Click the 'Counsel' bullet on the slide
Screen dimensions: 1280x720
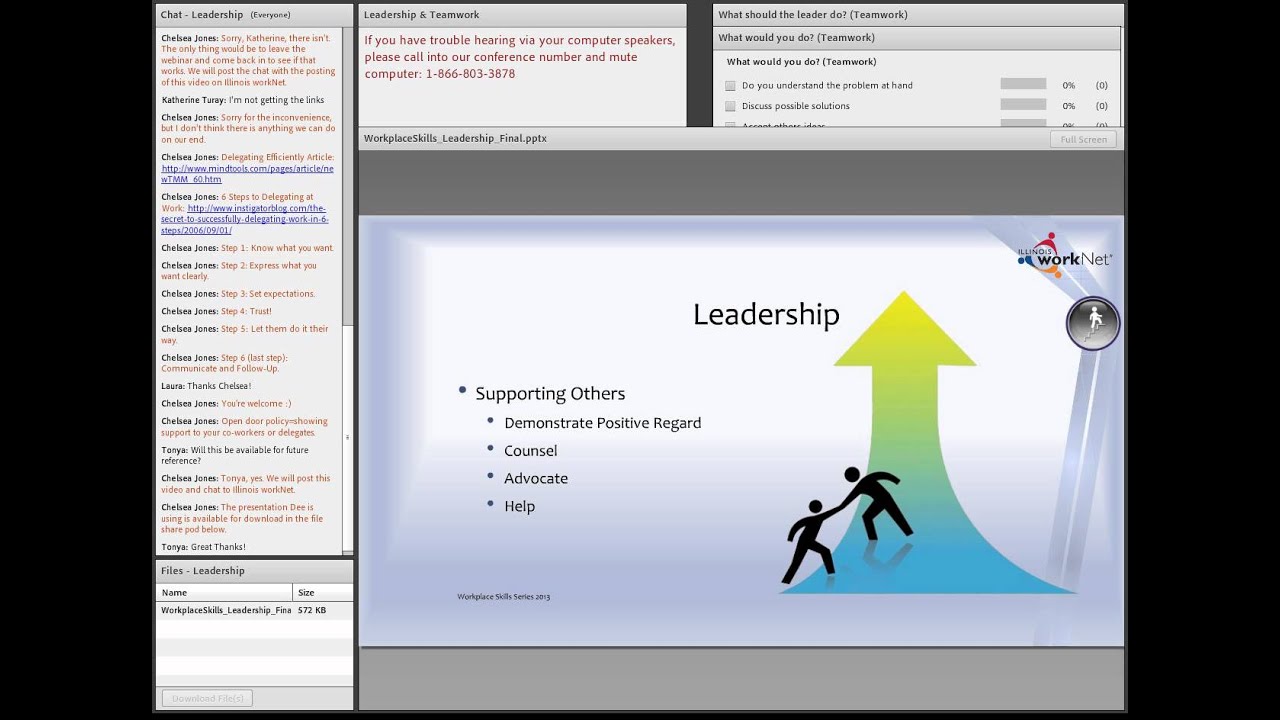tap(531, 451)
